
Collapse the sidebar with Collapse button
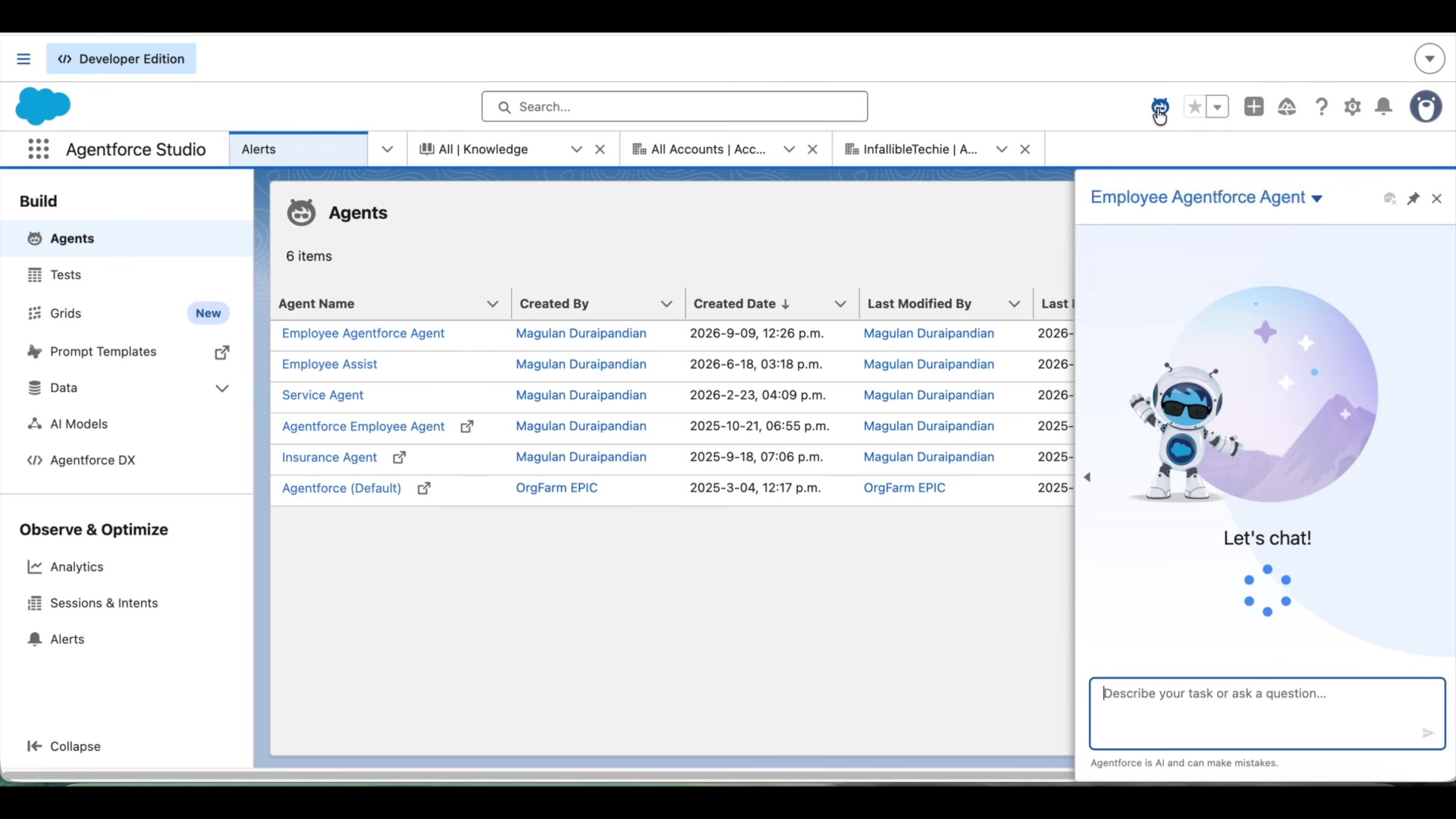(x=64, y=747)
